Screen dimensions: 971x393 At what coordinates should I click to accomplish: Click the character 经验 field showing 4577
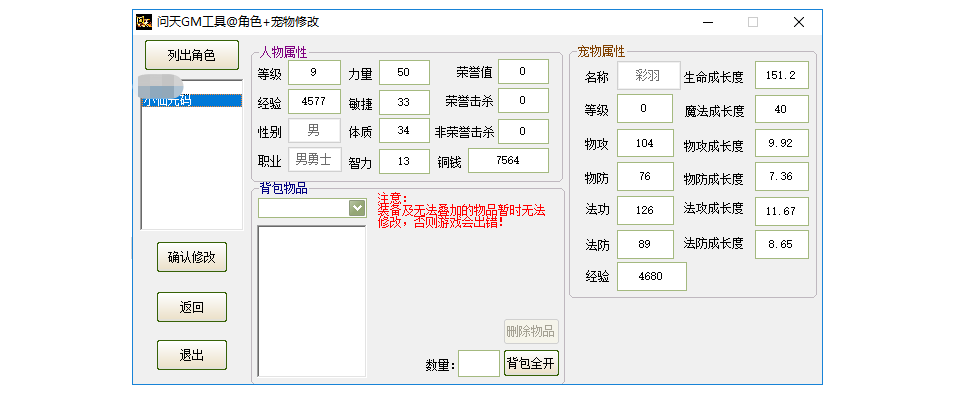point(314,102)
